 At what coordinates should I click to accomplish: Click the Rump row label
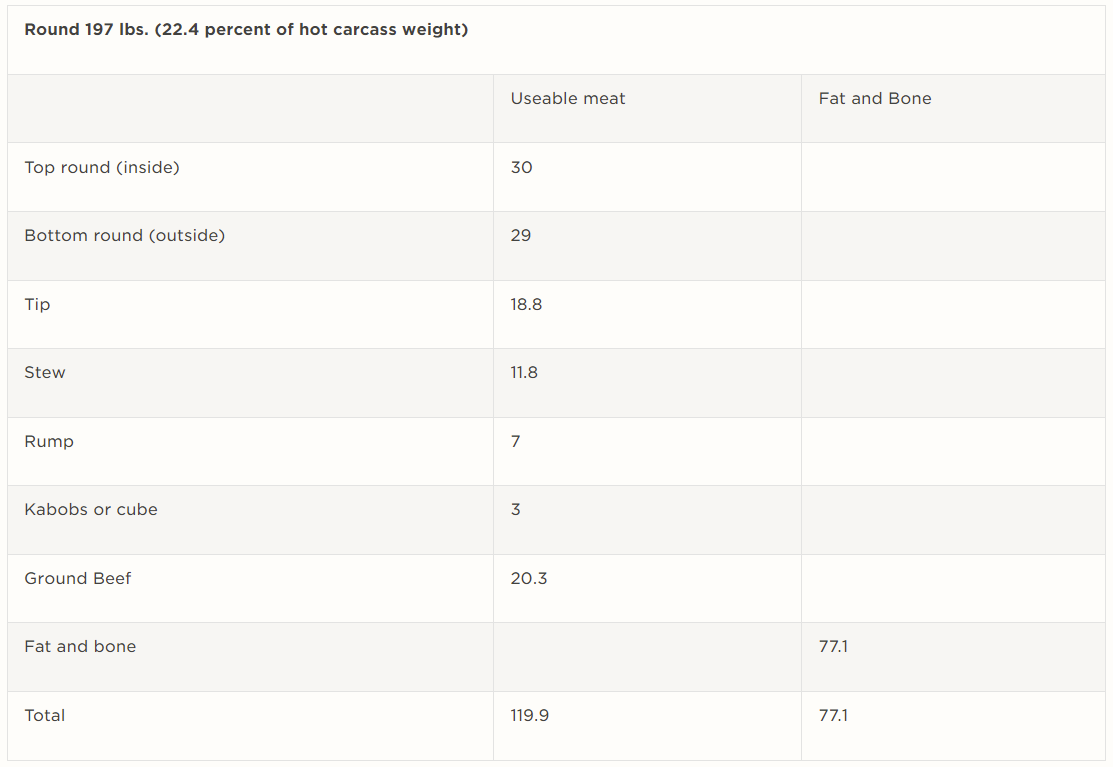click(49, 442)
